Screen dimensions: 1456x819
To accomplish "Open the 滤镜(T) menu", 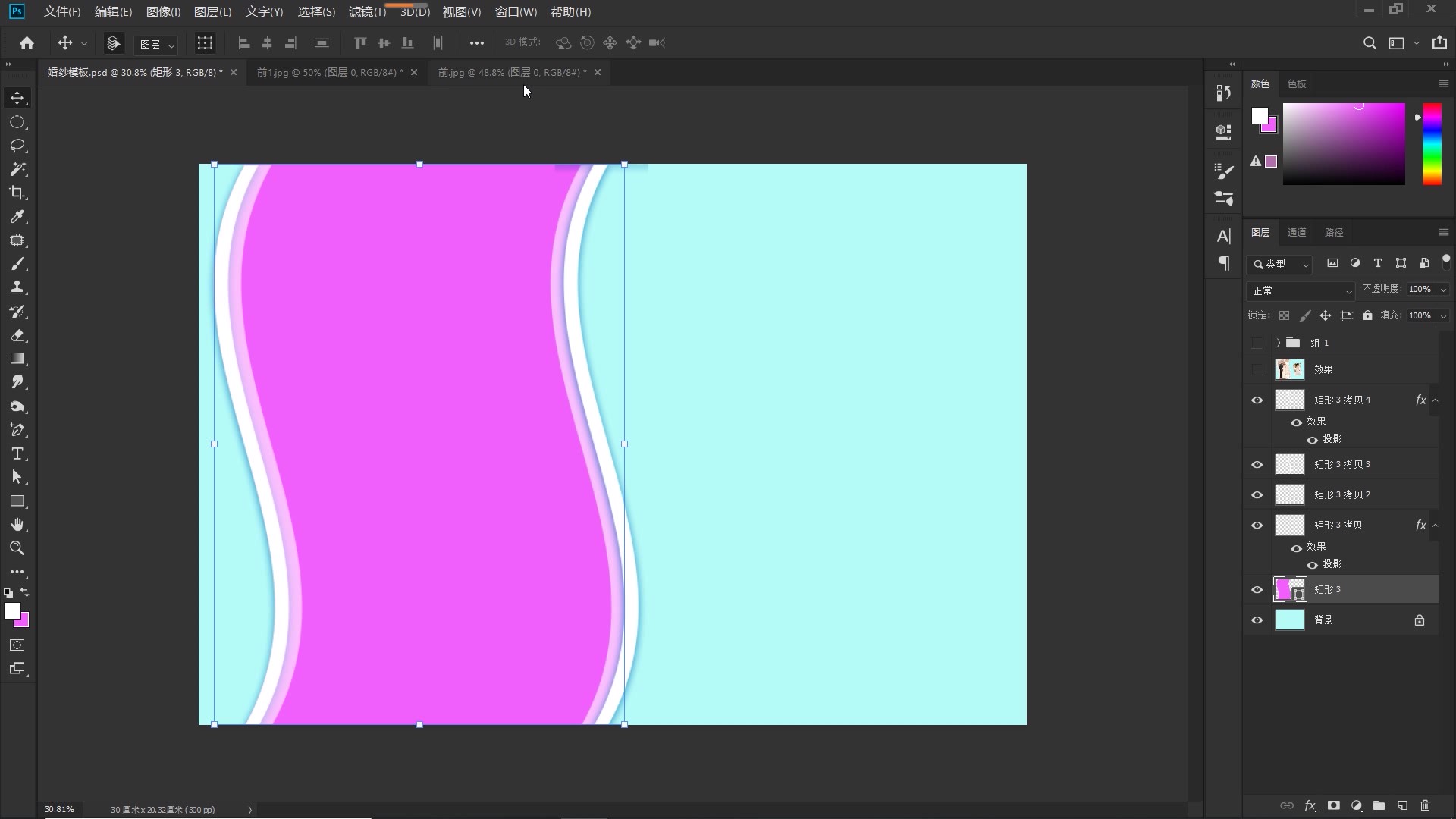I will coord(367,12).
